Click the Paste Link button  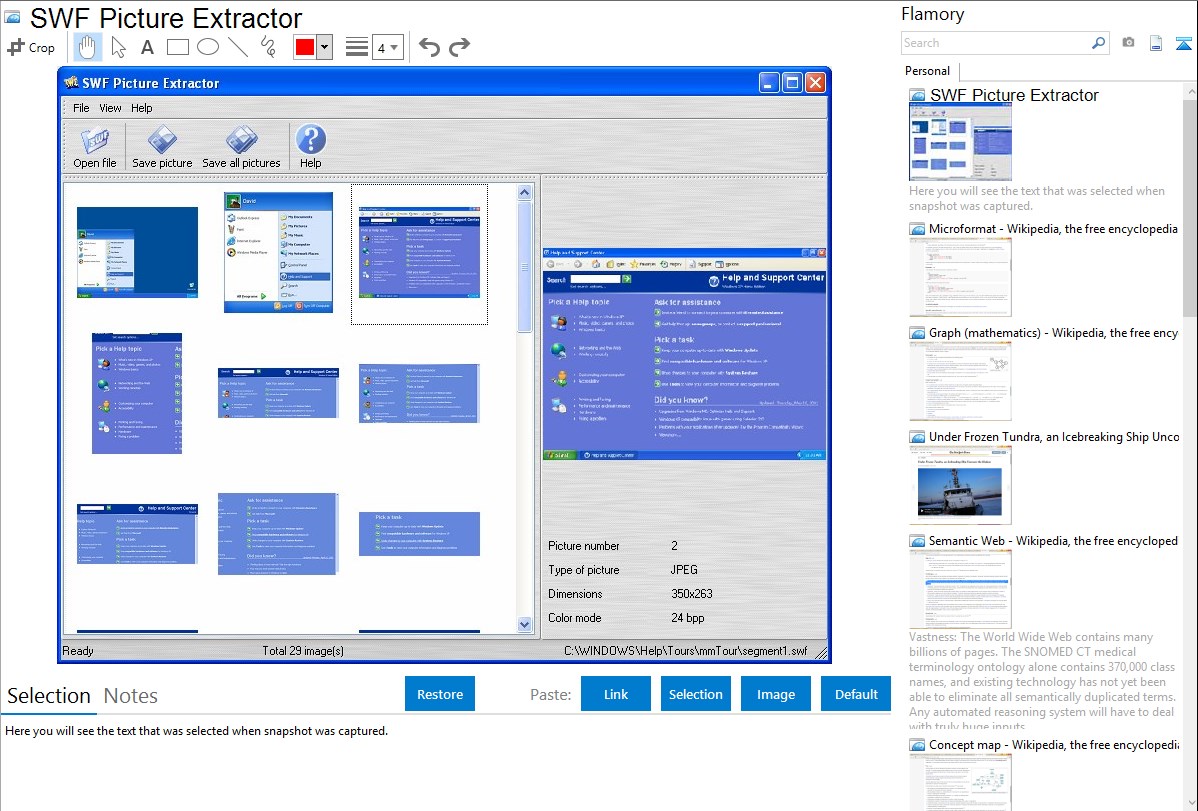pyautogui.click(x=616, y=694)
